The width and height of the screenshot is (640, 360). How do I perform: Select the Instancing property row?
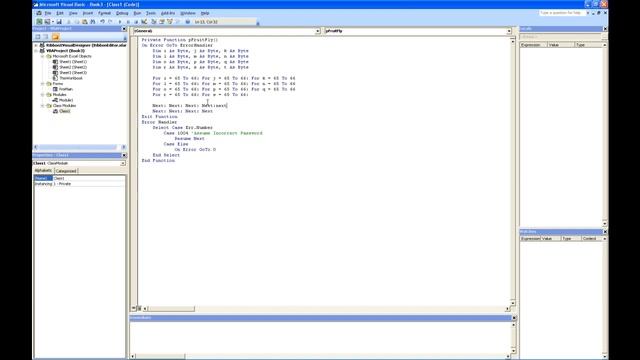pos(79,184)
